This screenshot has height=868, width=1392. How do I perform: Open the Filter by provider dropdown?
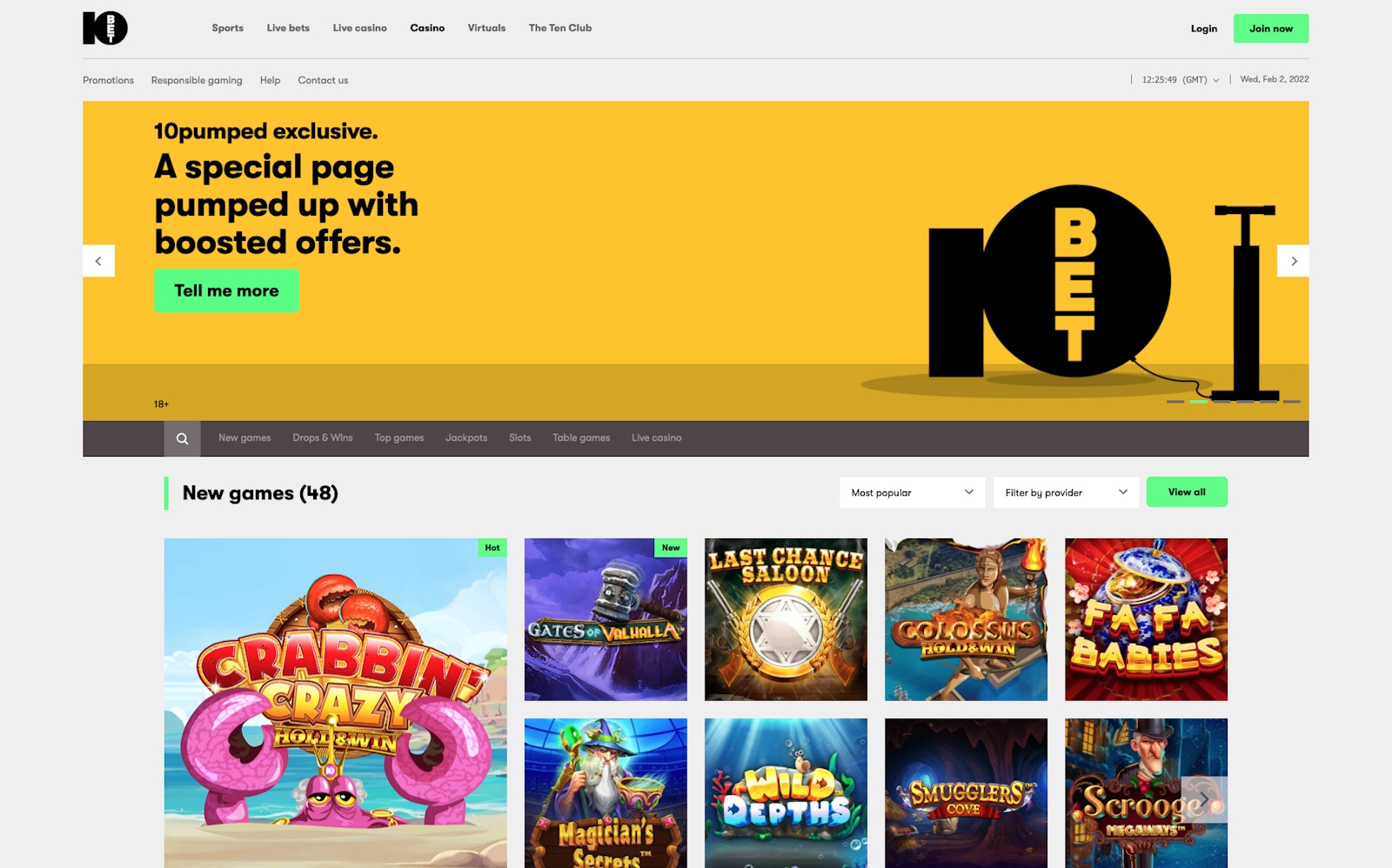pos(1066,492)
